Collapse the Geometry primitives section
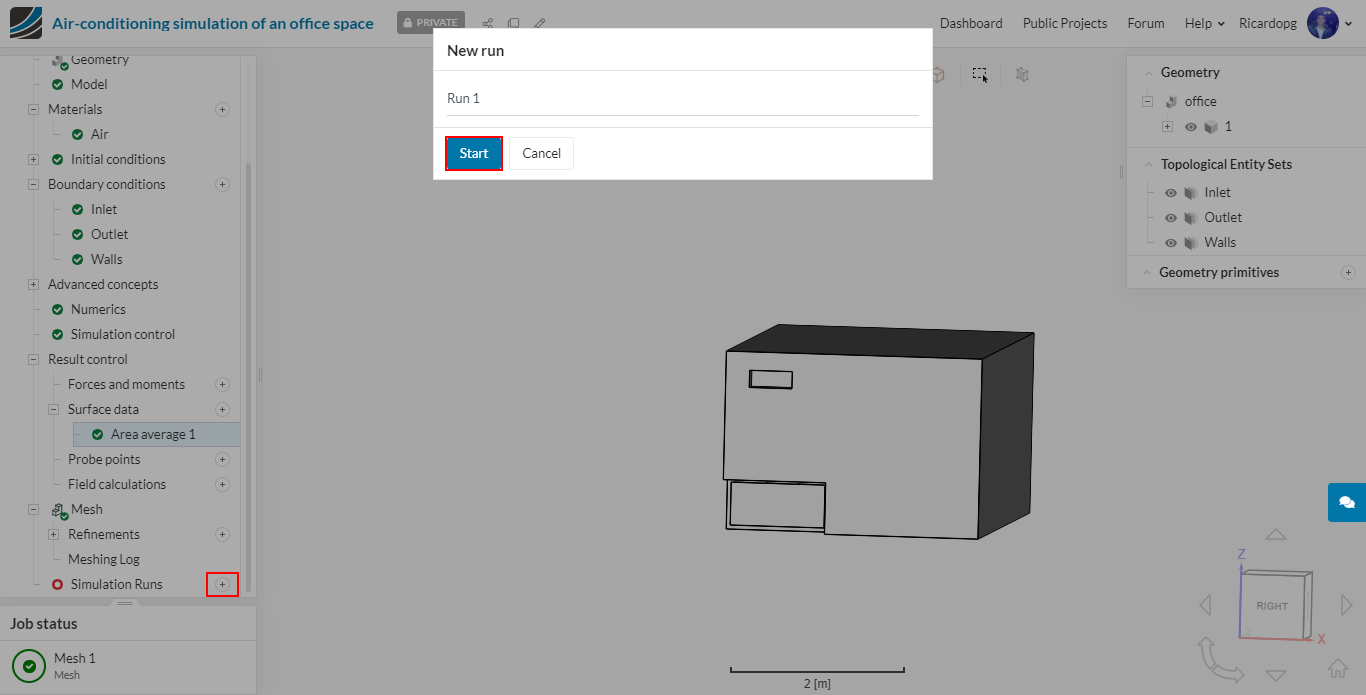The width and height of the screenshot is (1366, 695). (1145, 272)
